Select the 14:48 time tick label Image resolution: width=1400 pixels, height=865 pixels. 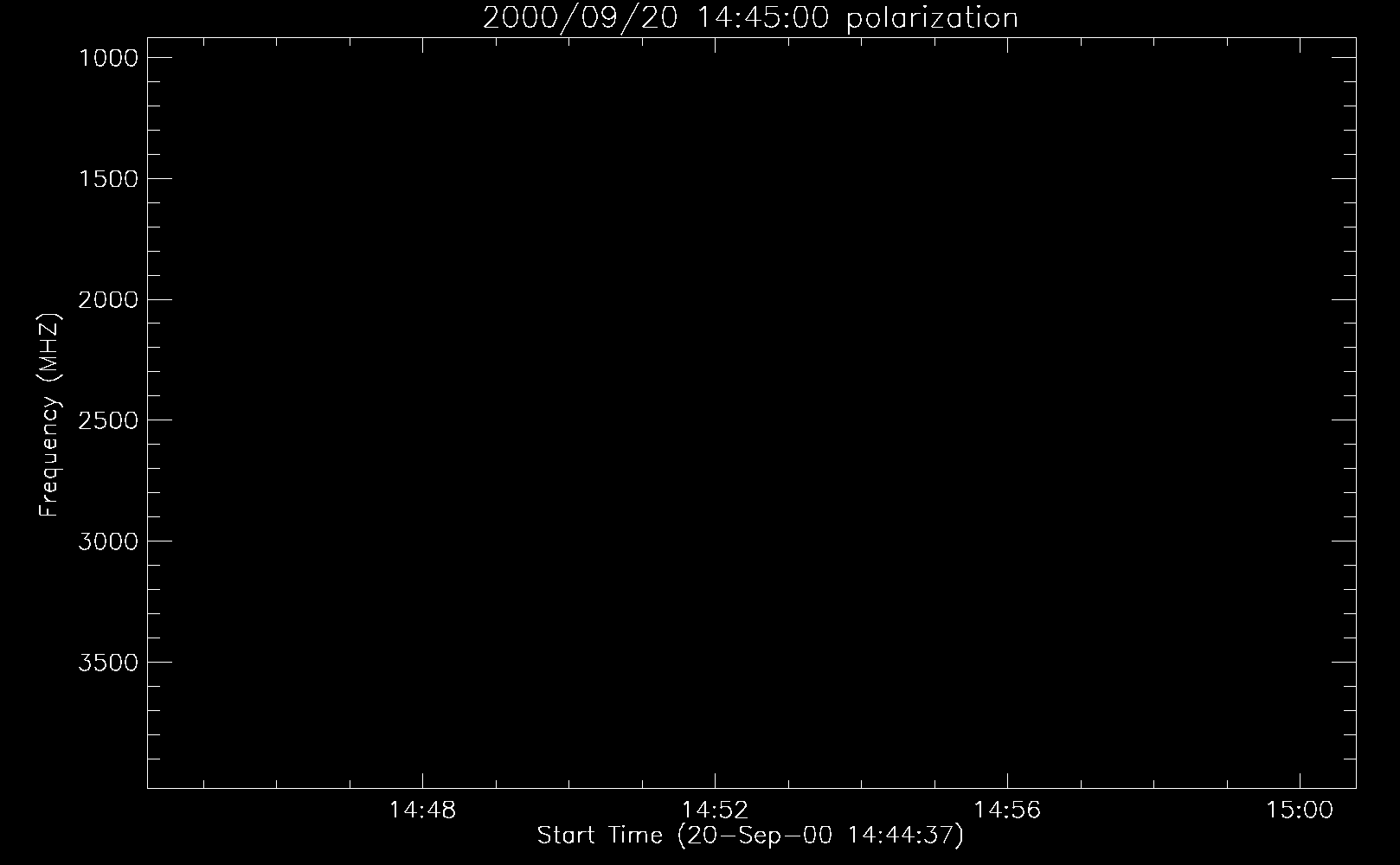click(422, 811)
